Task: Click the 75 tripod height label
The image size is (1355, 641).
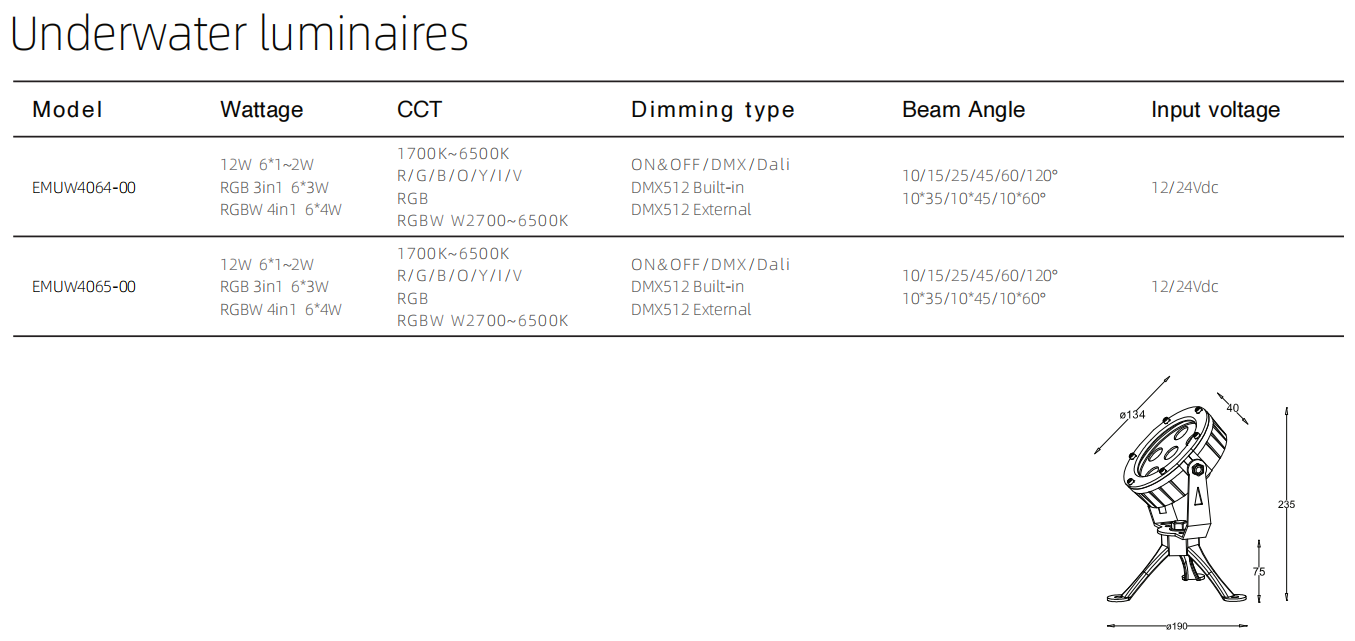Action: [1258, 572]
